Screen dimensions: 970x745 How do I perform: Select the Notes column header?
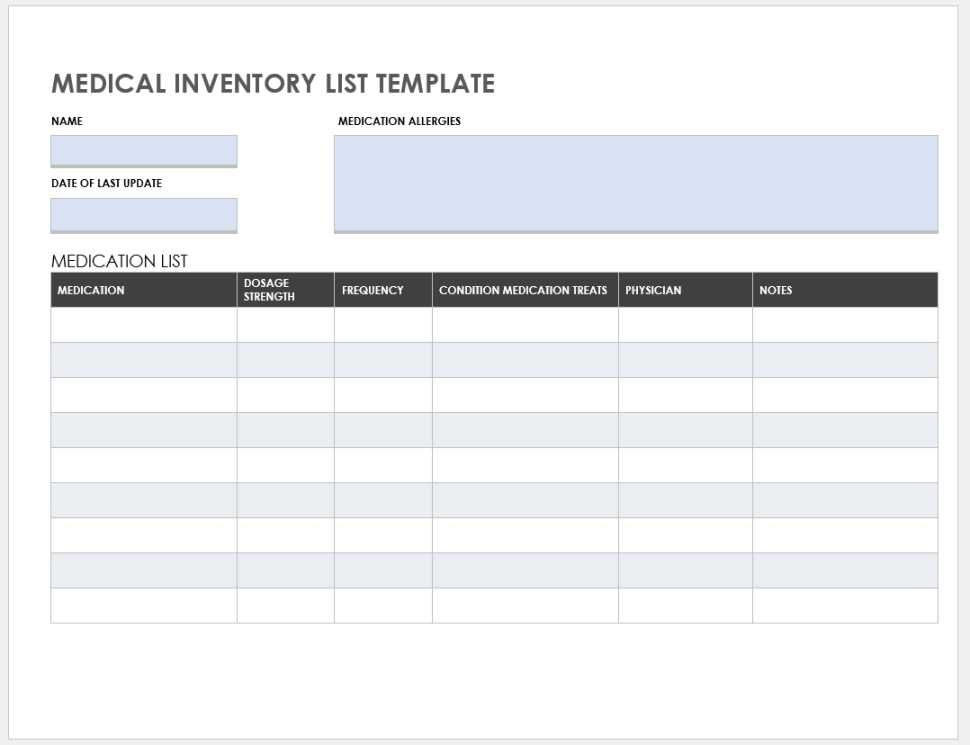(845, 290)
